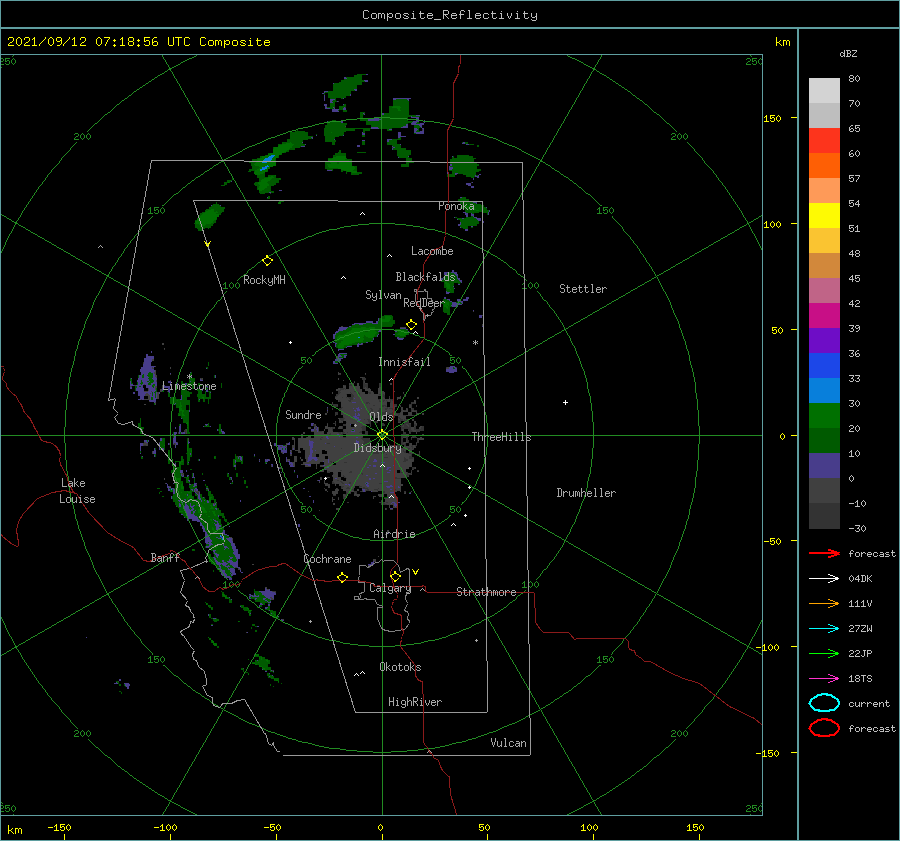Click the red 'forecast' ellipse legend icon
This screenshot has width=900, height=841.
824,728
